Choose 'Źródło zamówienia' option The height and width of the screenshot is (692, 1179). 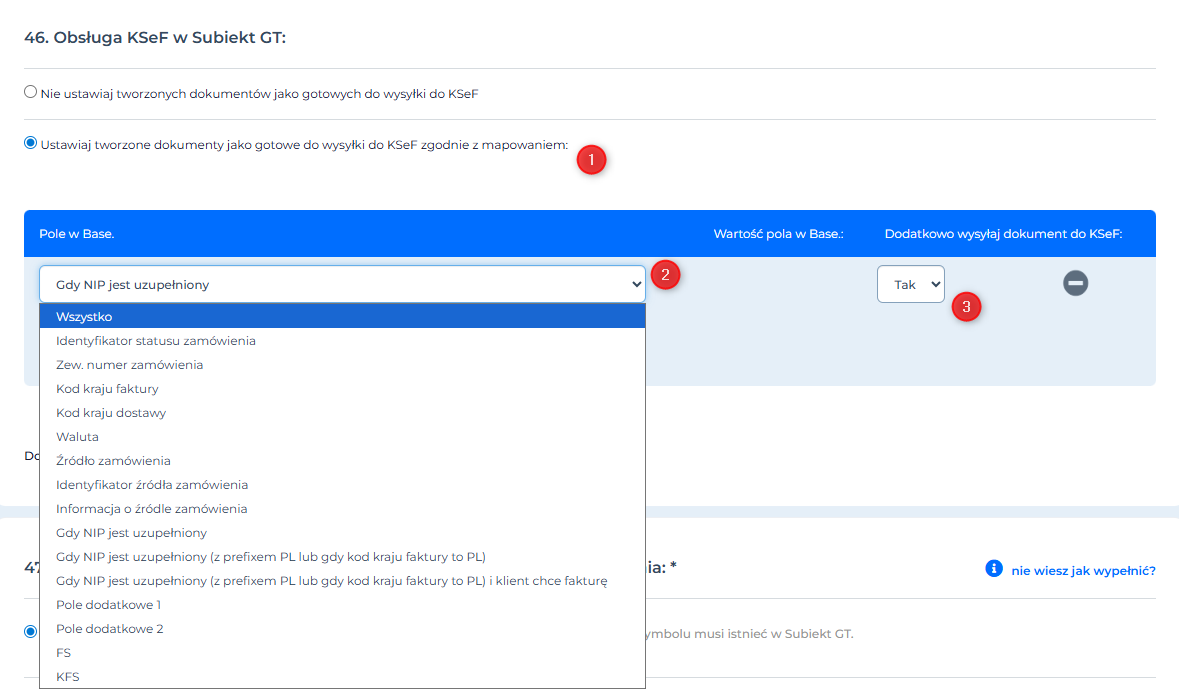click(x=342, y=461)
